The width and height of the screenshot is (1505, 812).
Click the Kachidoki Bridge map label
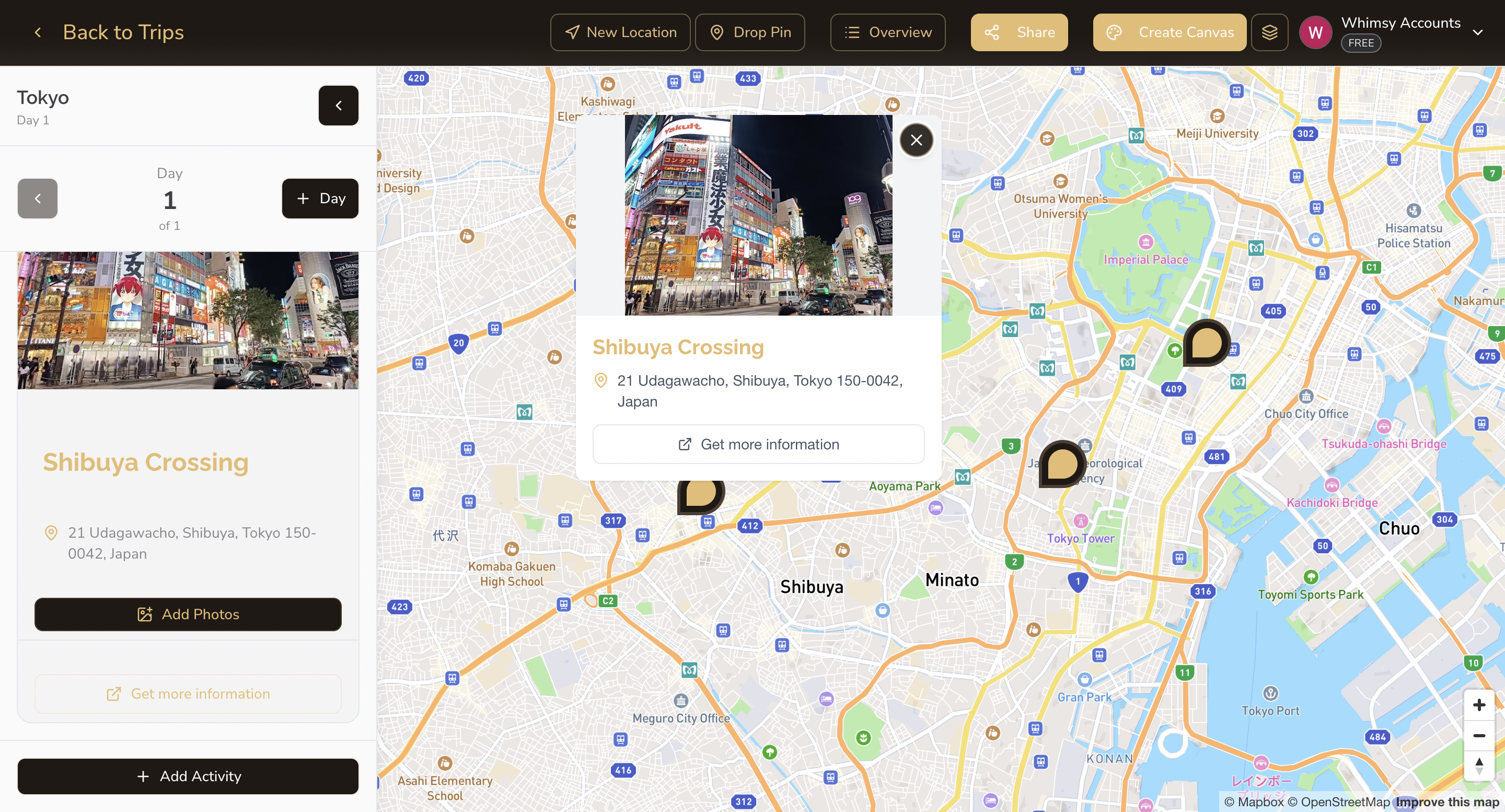click(x=1332, y=502)
